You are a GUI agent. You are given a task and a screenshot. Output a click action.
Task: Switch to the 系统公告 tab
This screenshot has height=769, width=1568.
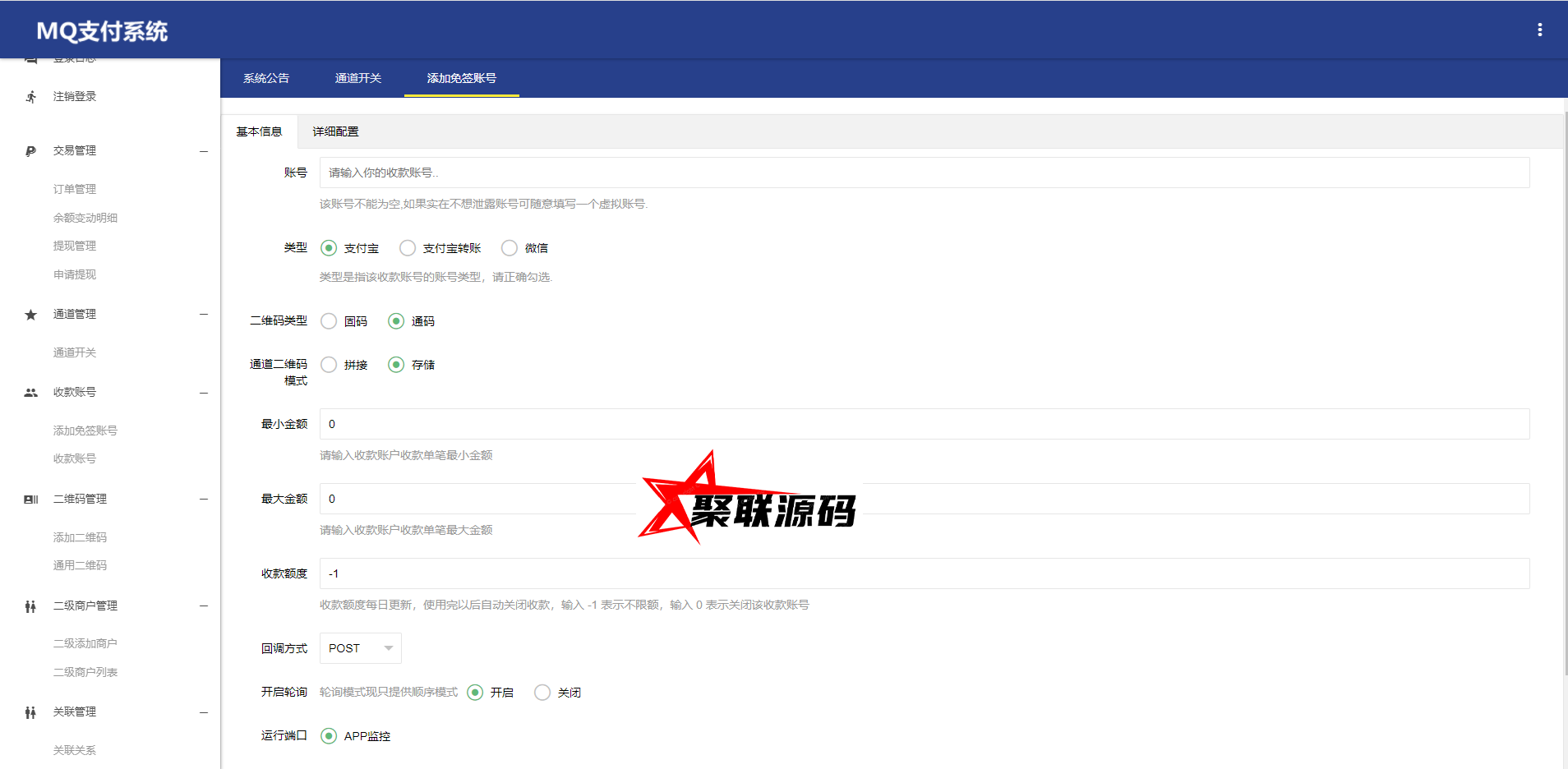tap(266, 78)
